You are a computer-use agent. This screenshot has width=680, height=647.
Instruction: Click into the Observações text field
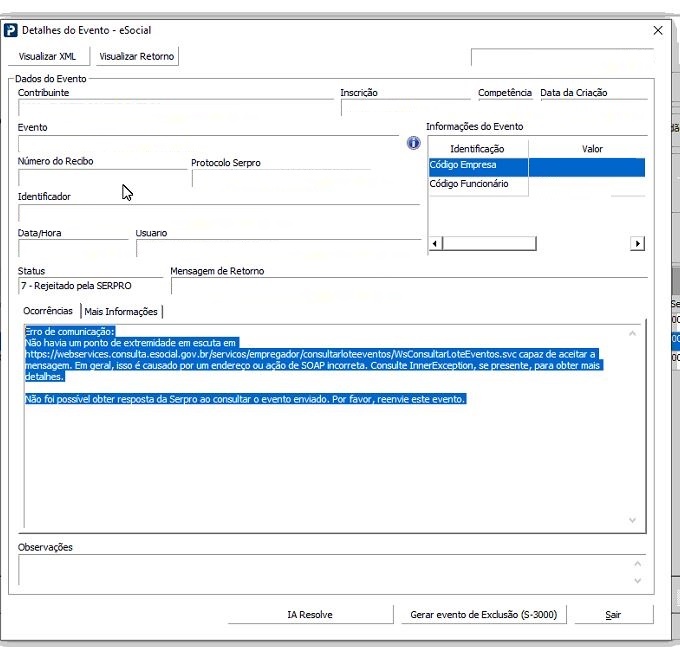(x=320, y=570)
